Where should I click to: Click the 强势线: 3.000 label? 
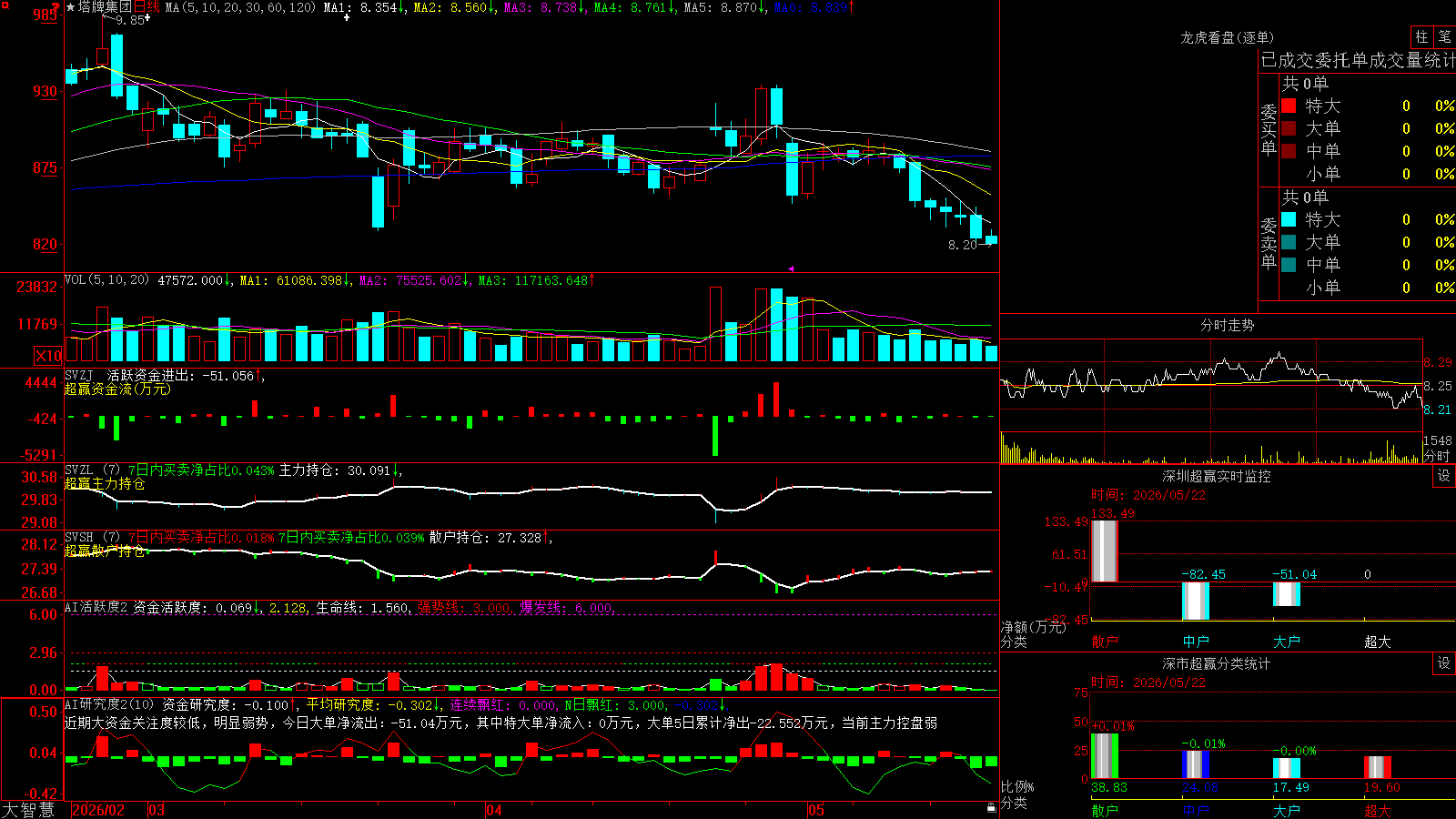click(x=464, y=607)
